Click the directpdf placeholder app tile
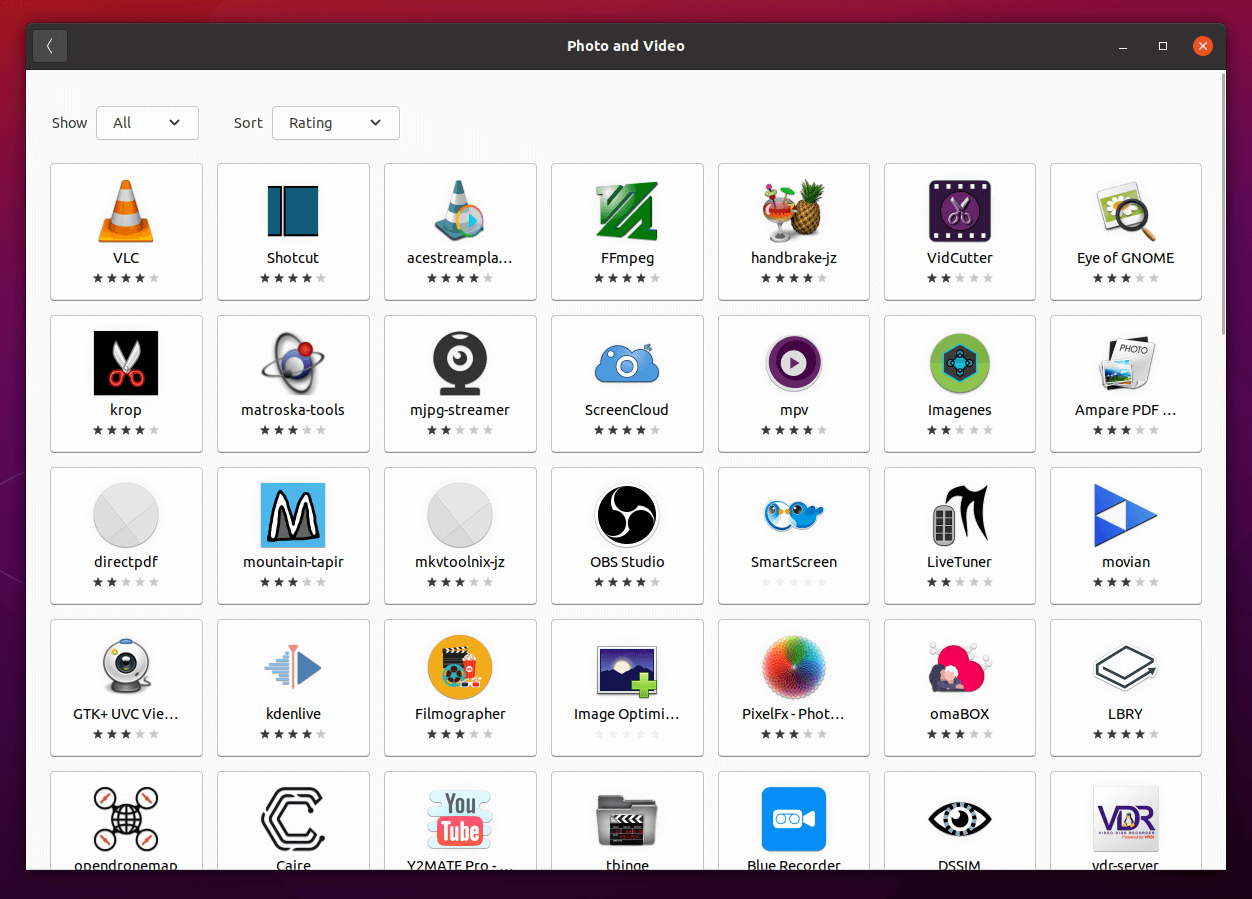Image resolution: width=1252 pixels, height=899 pixels. [126, 535]
